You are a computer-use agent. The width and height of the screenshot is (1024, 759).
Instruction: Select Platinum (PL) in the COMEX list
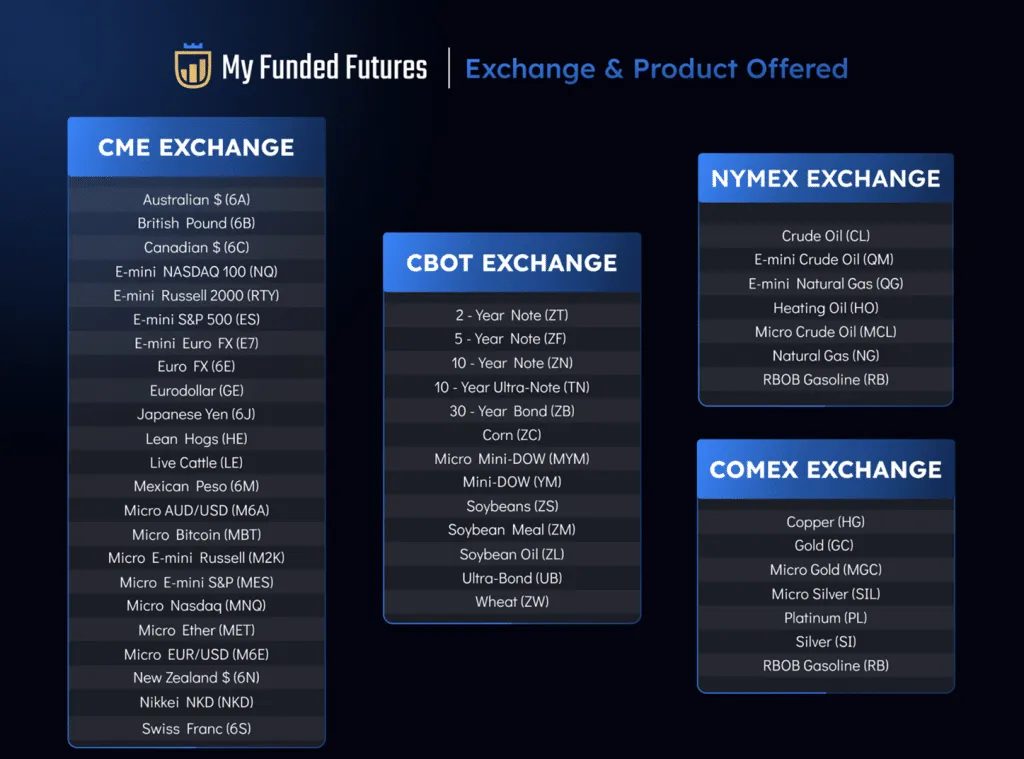pos(825,618)
